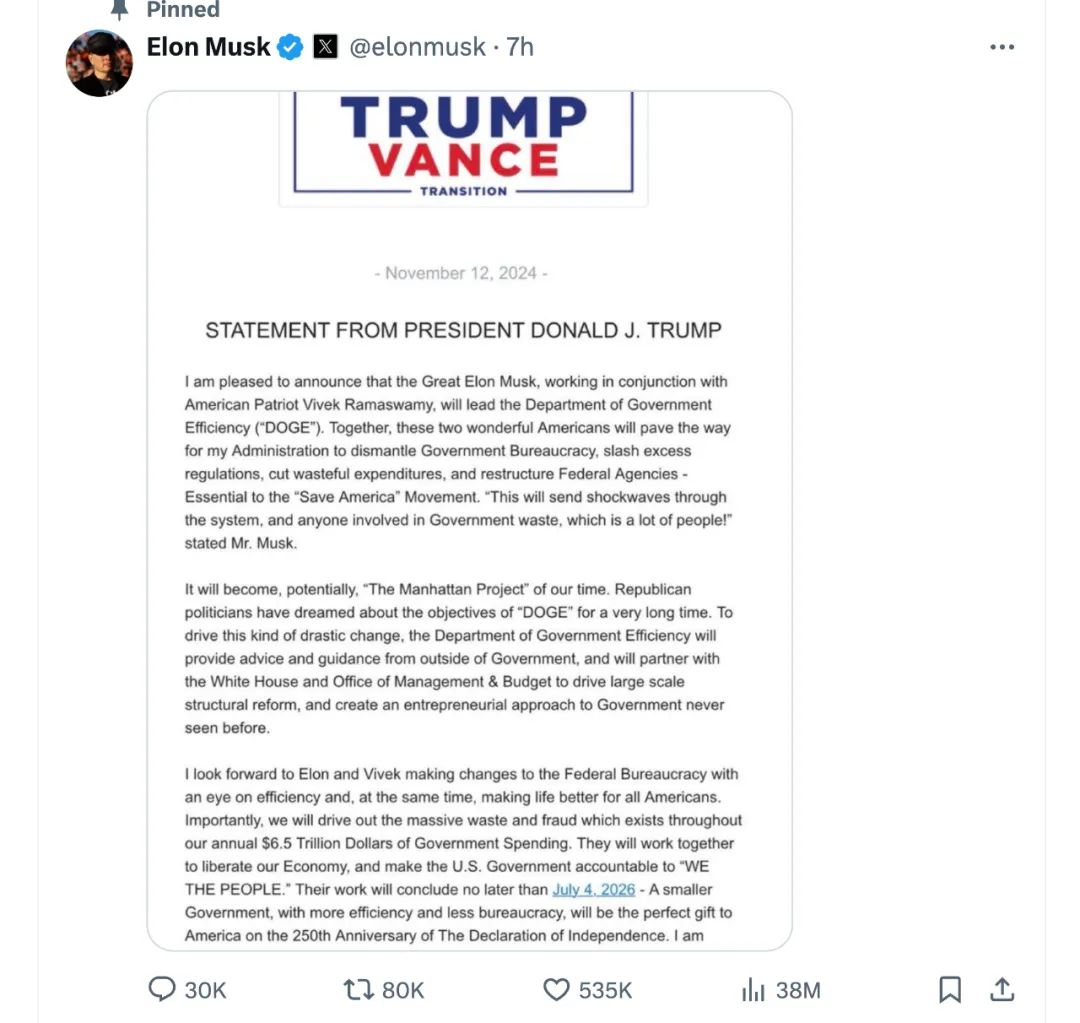The image size is (1080, 1023).
Task: Open the Trump statement image attachment
Action: coord(469,520)
